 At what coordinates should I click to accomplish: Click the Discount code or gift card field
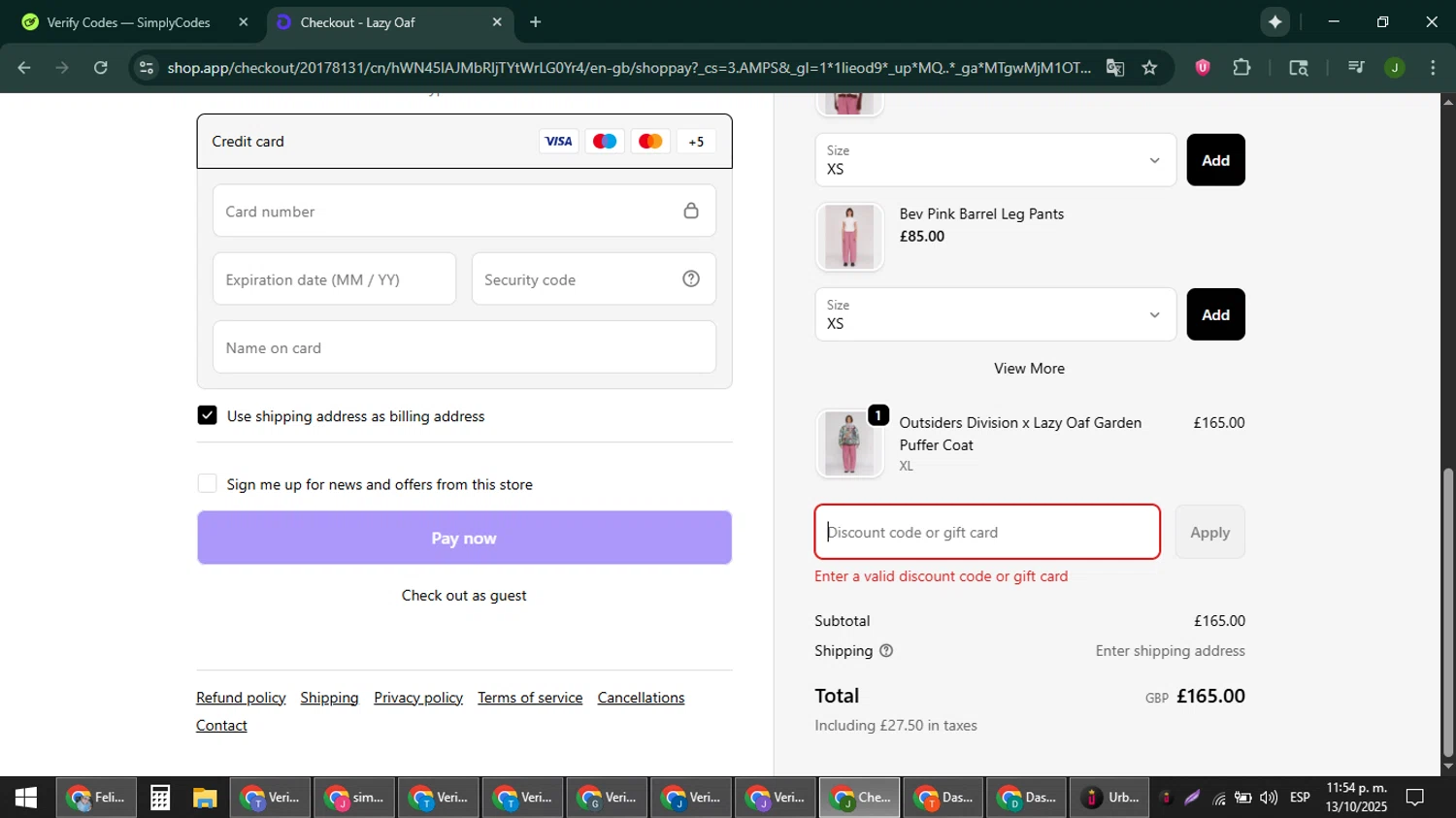point(987,532)
